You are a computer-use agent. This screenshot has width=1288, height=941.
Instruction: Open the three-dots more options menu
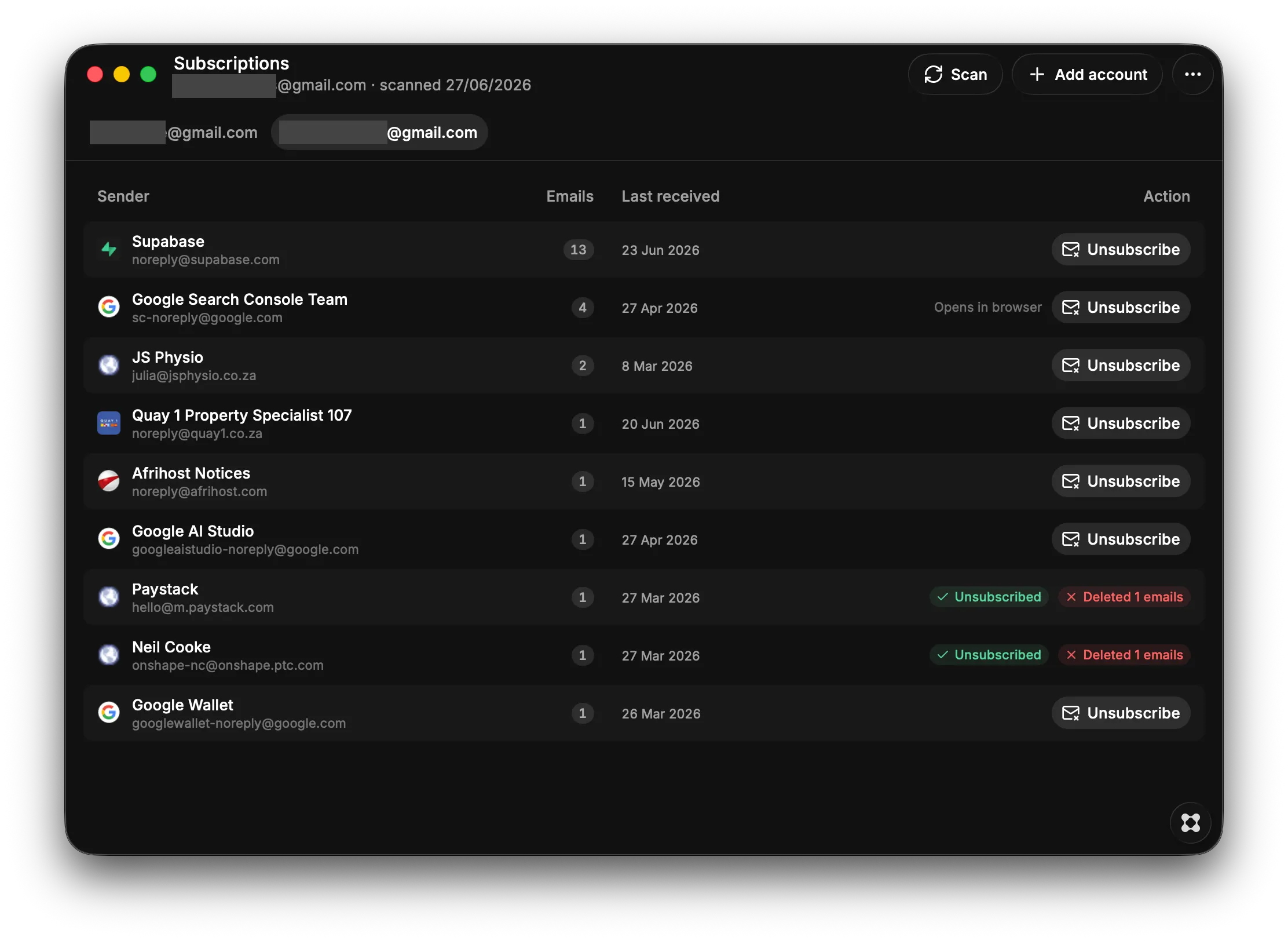coord(1192,74)
